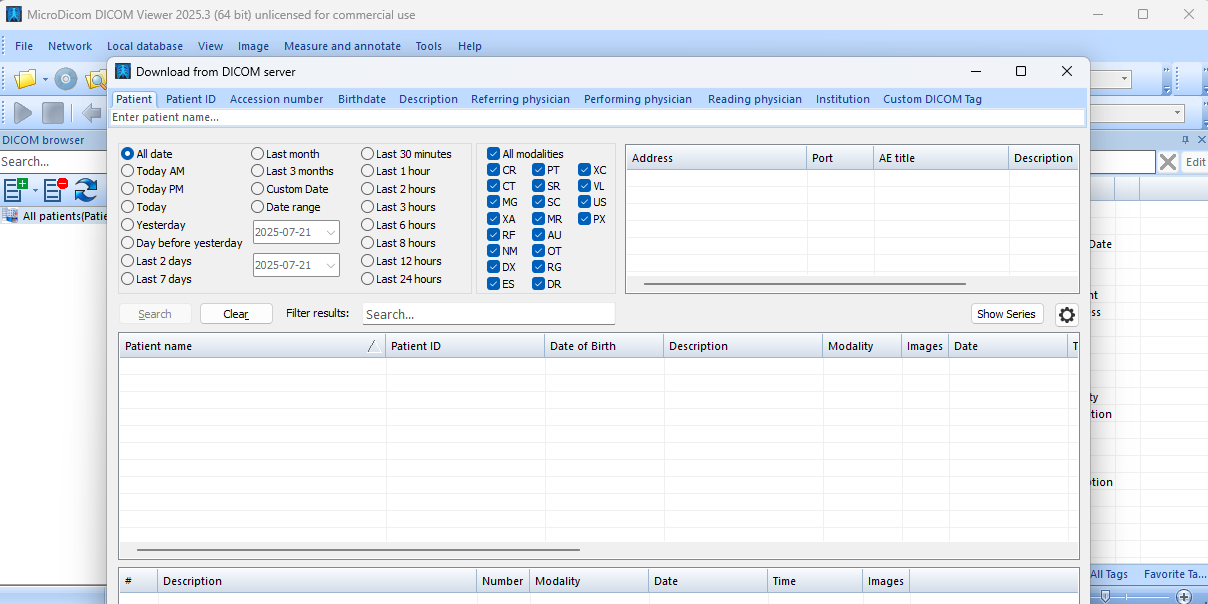Click the gray X clear icon beside Edit
The image size is (1208, 604).
(x=1167, y=162)
